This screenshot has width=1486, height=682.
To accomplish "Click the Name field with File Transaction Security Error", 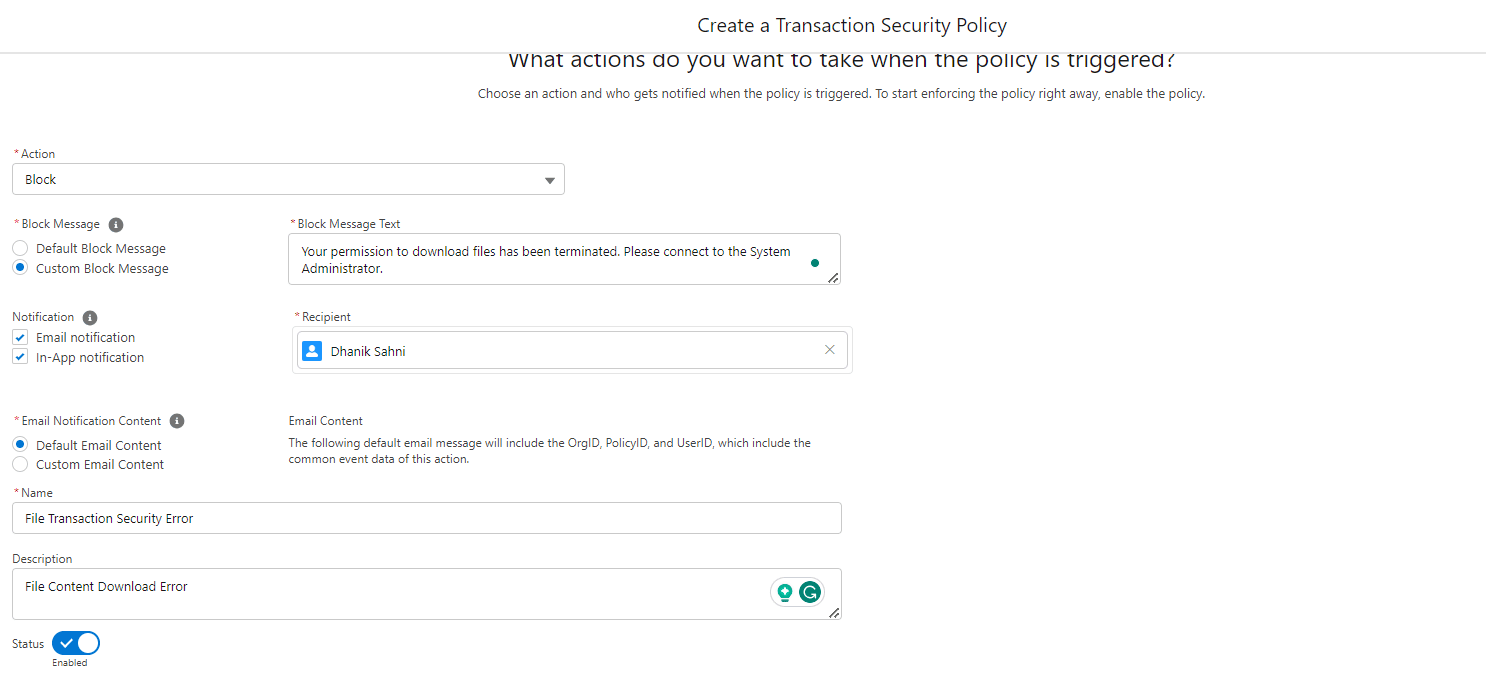I will (427, 518).
